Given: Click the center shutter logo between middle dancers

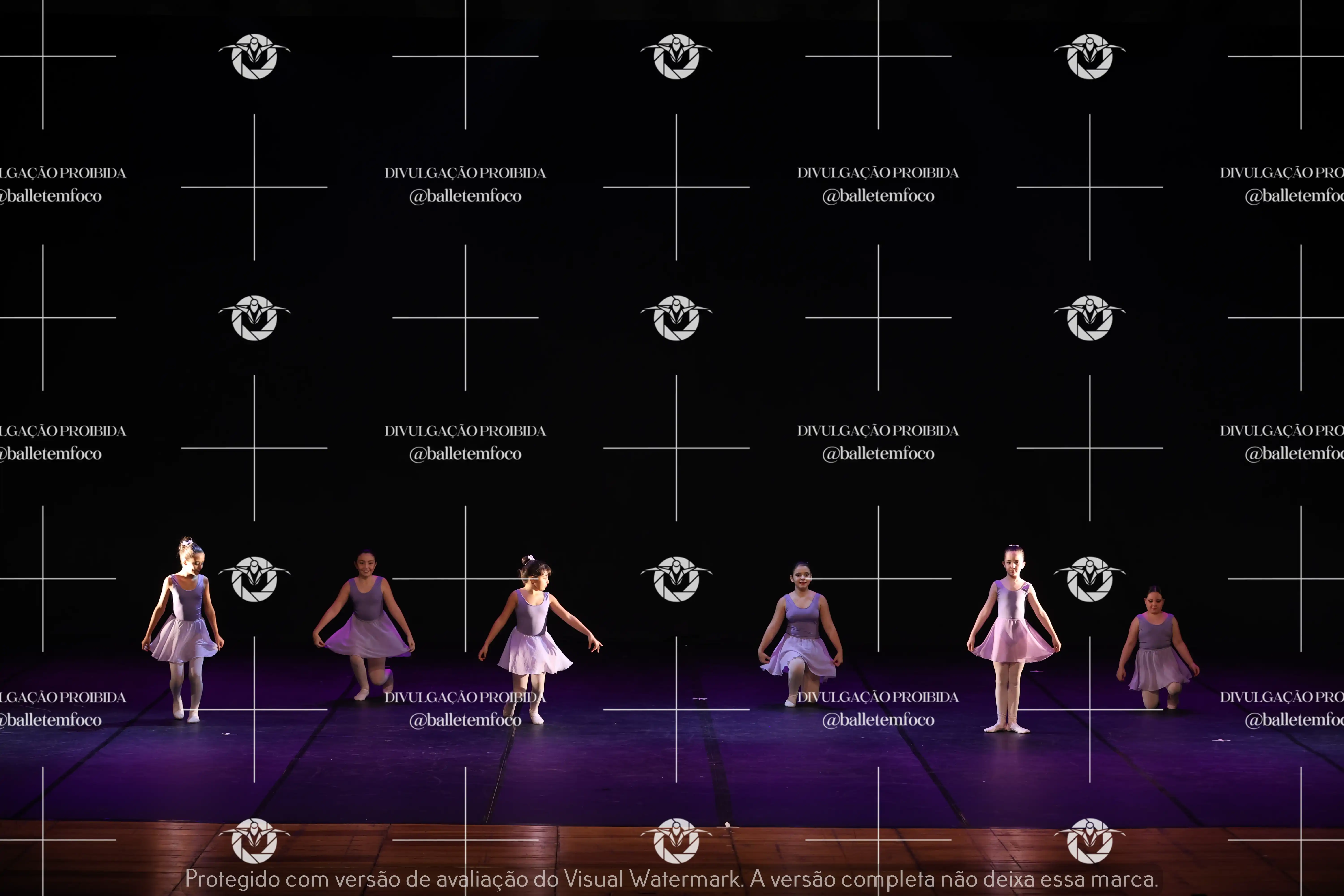Looking at the screenshot, I should pyautogui.click(x=676, y=579).
